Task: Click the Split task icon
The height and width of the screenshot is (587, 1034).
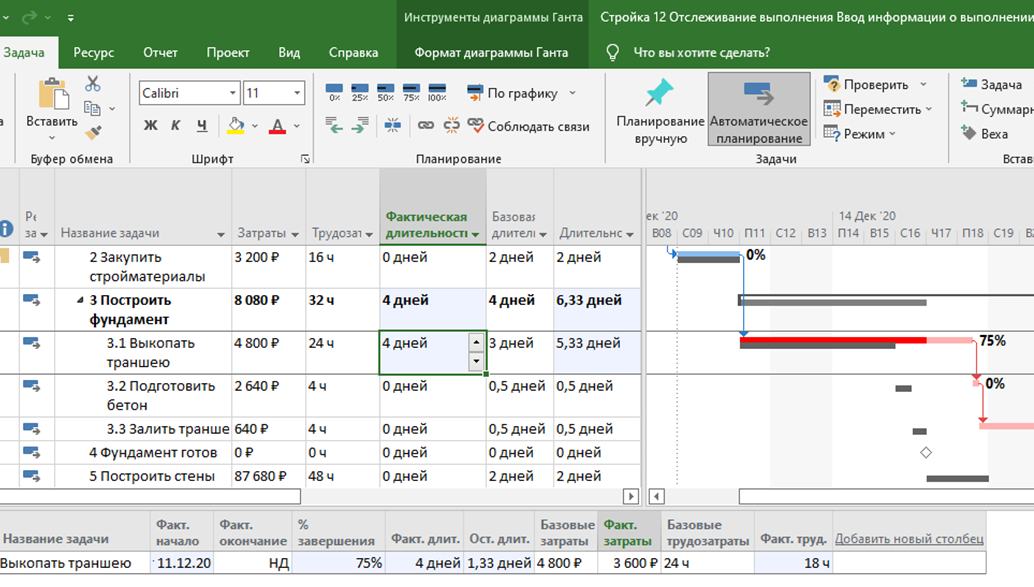Action: point(392,125)
